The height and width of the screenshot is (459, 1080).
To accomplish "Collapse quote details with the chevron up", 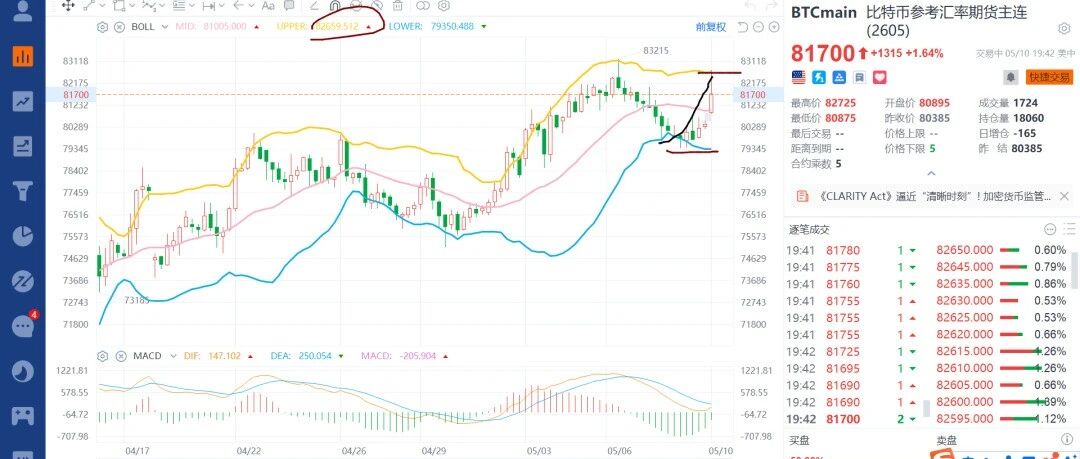I will point(931,174).
